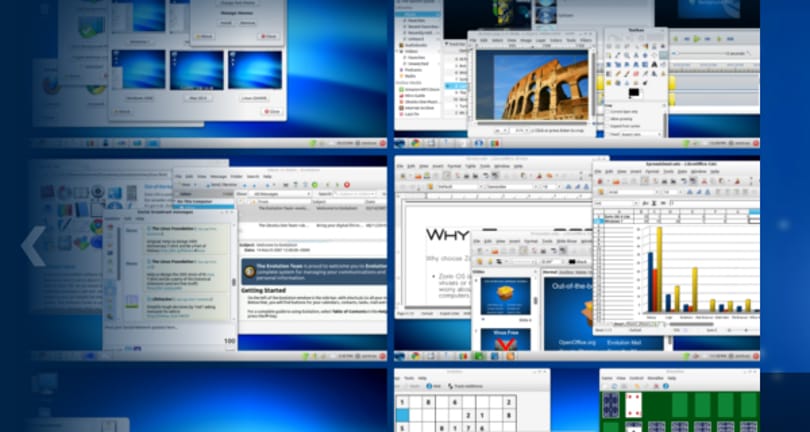Viewport: 810px width, 432px height.
Task: Open the Klondike menu in Solitaire
Action: point(655,378)
